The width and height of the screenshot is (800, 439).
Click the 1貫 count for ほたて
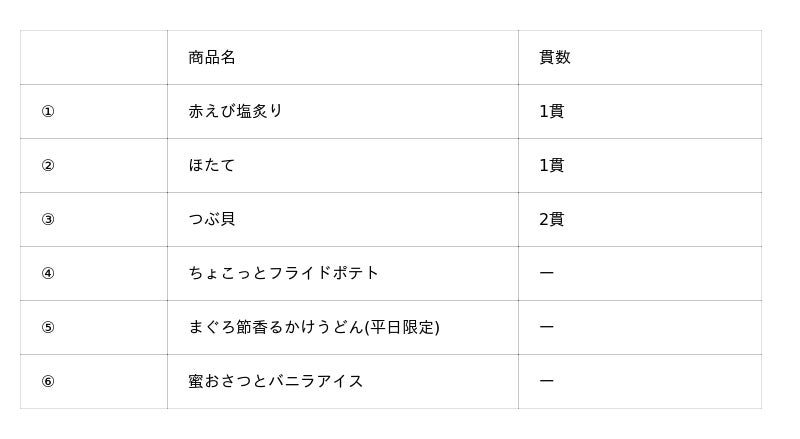click(x=552, y=165)
